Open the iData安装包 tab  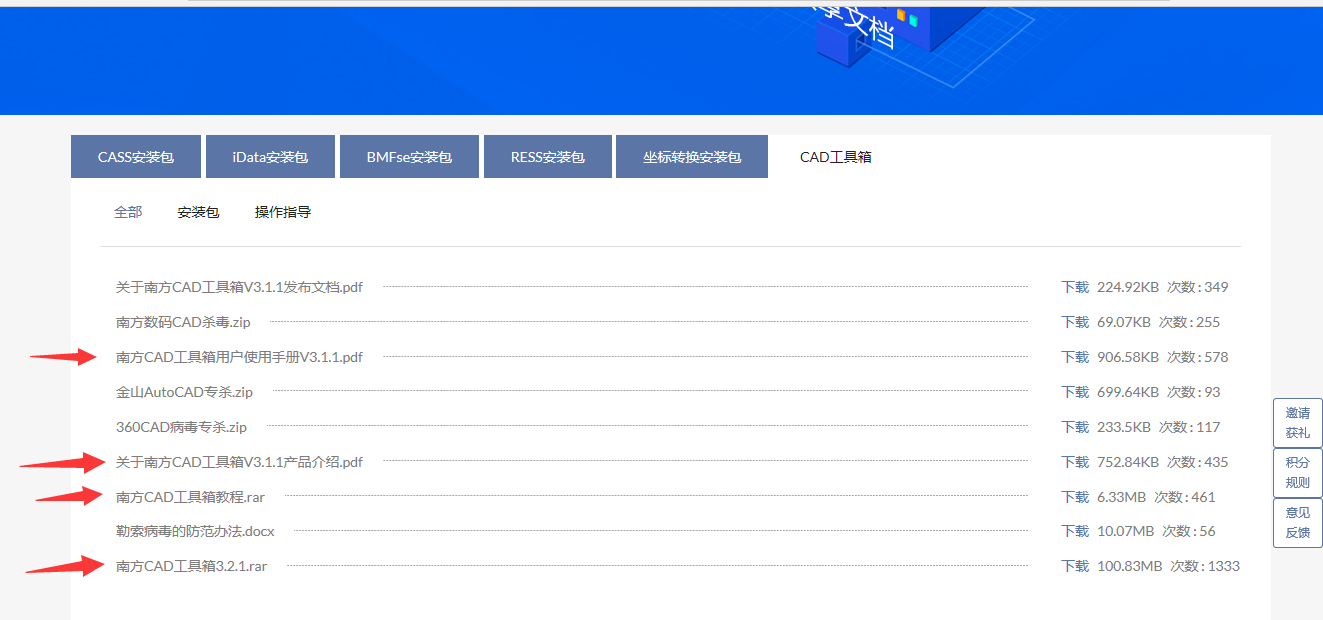tap(270, 157)
